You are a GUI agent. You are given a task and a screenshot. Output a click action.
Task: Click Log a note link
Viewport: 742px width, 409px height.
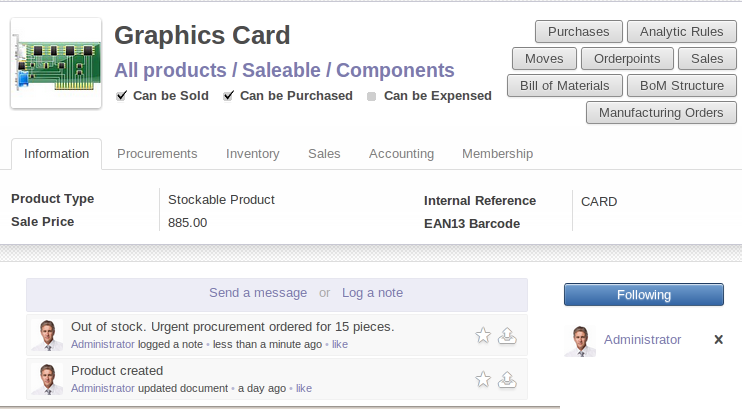[x=372, y=293]
